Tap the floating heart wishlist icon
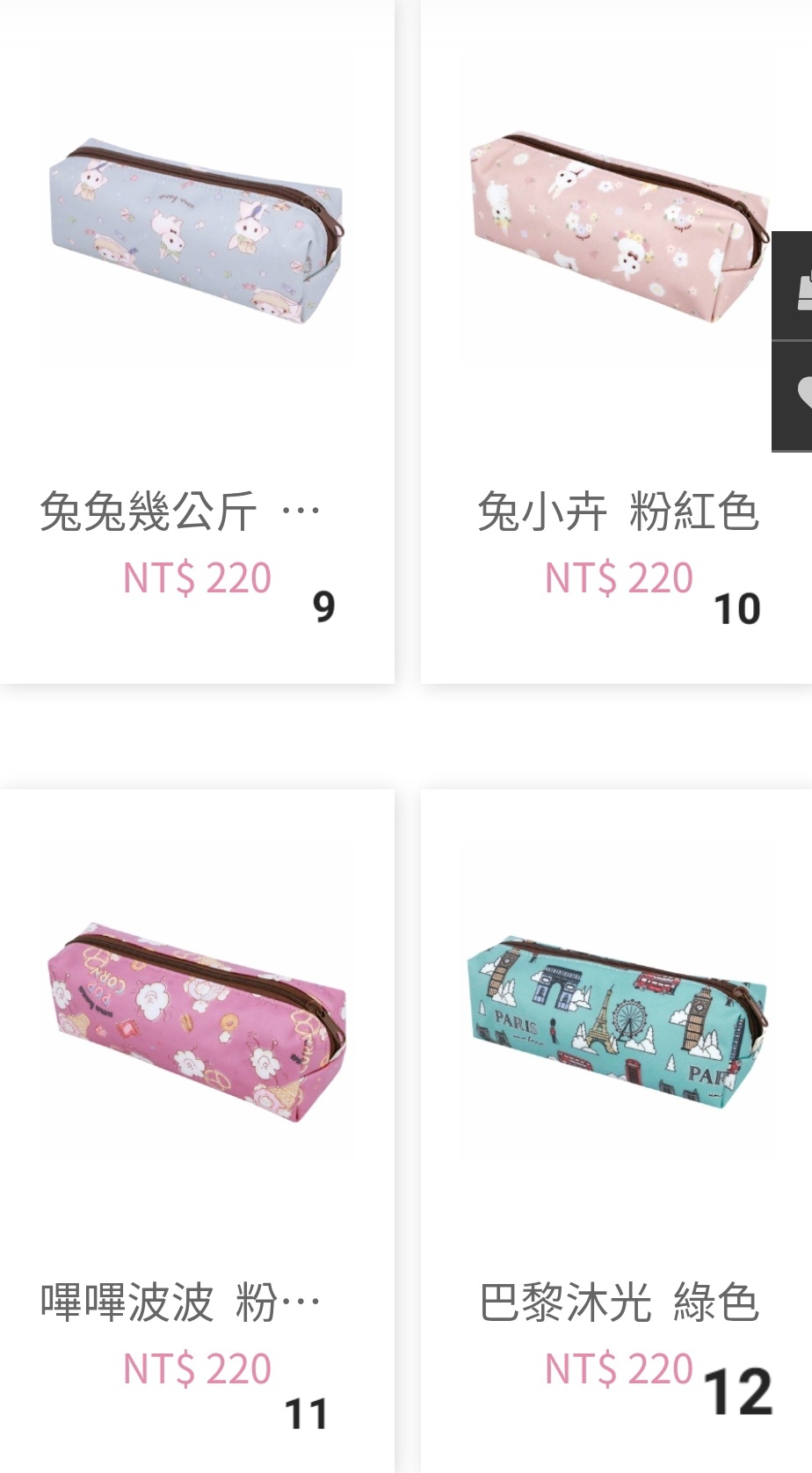The height and width of the screenshot is (1473, 812). 793,395
